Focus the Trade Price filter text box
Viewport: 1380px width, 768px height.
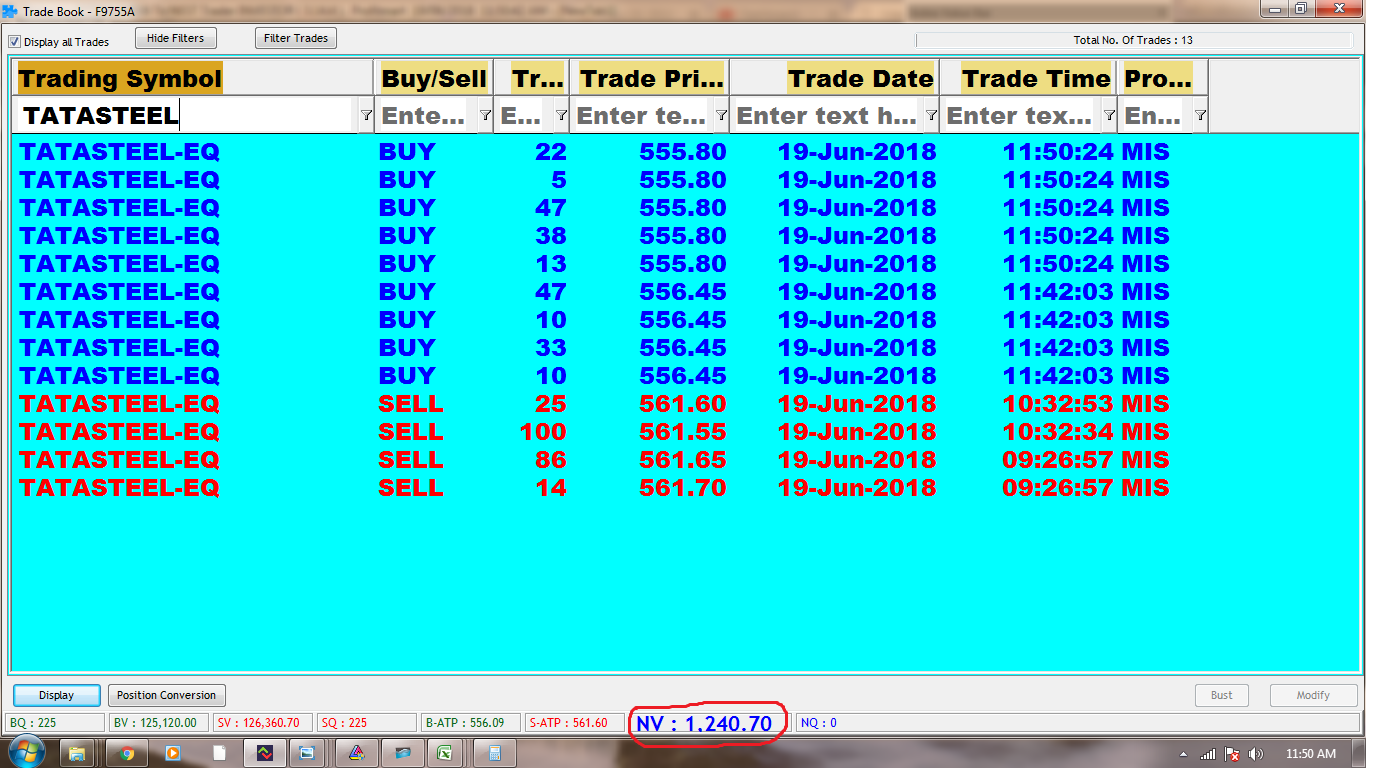[641, 116]
